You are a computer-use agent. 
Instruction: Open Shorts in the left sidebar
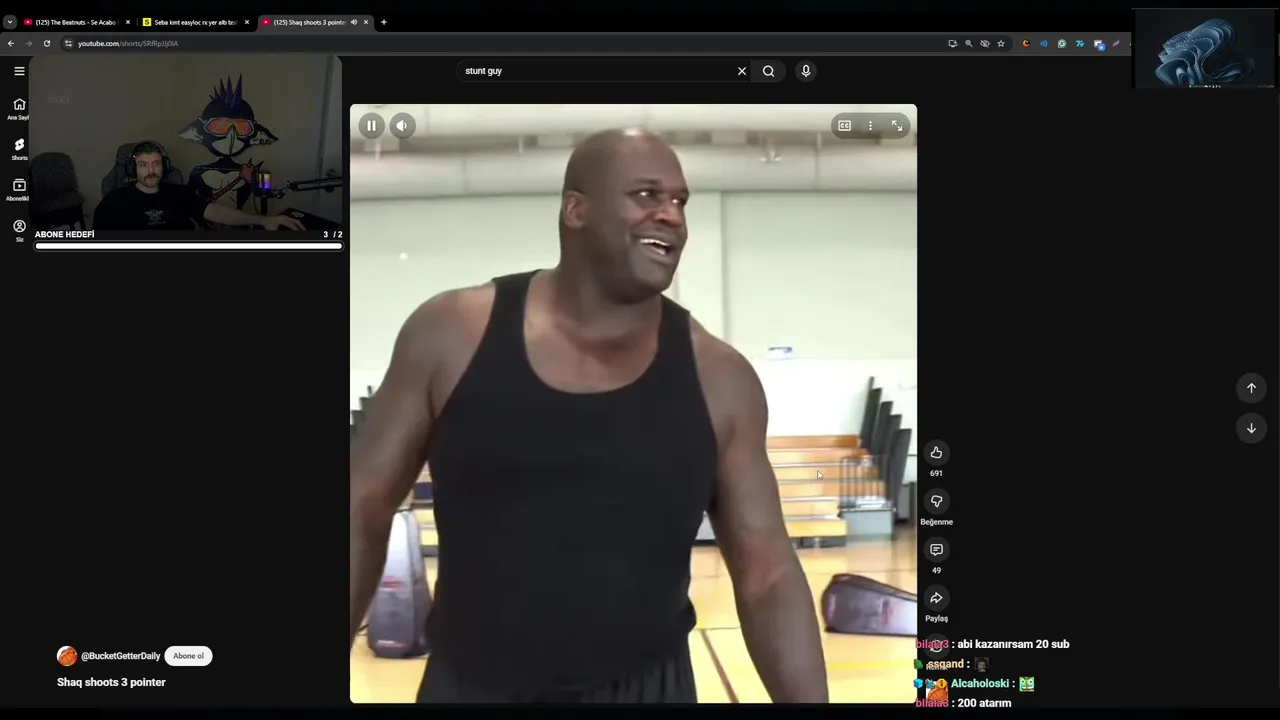pyautogui.click(x=19, y=149)
